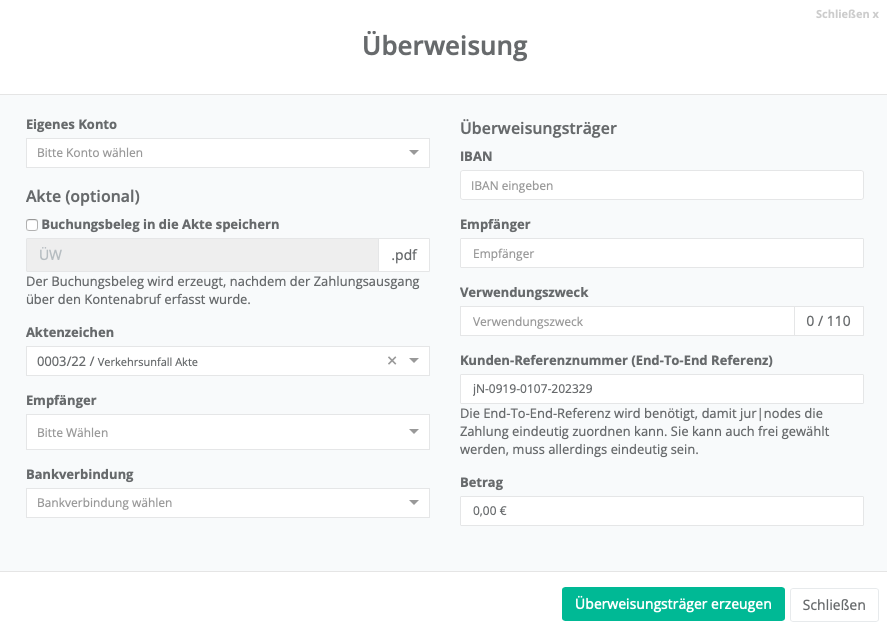Select the Kunden-Referenznummer input field
The width and height of the screenshot is (887, 633).
(661, 389)
